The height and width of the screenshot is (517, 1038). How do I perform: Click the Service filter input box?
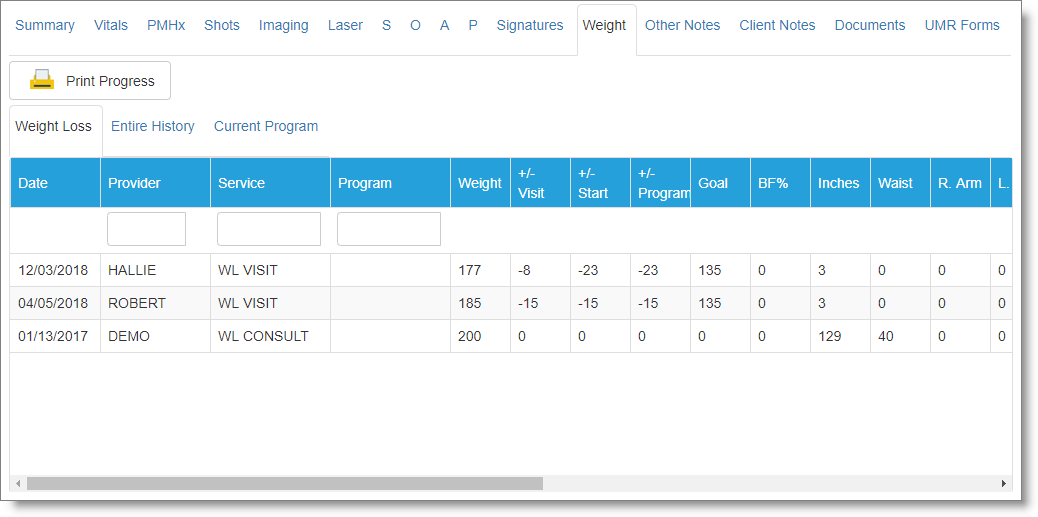click(269, 229)
